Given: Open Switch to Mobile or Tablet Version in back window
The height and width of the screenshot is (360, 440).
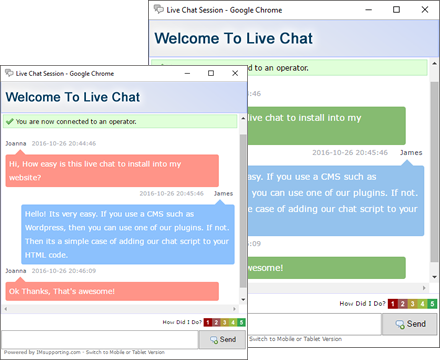Looking at the screenshot, I should 296,339.
